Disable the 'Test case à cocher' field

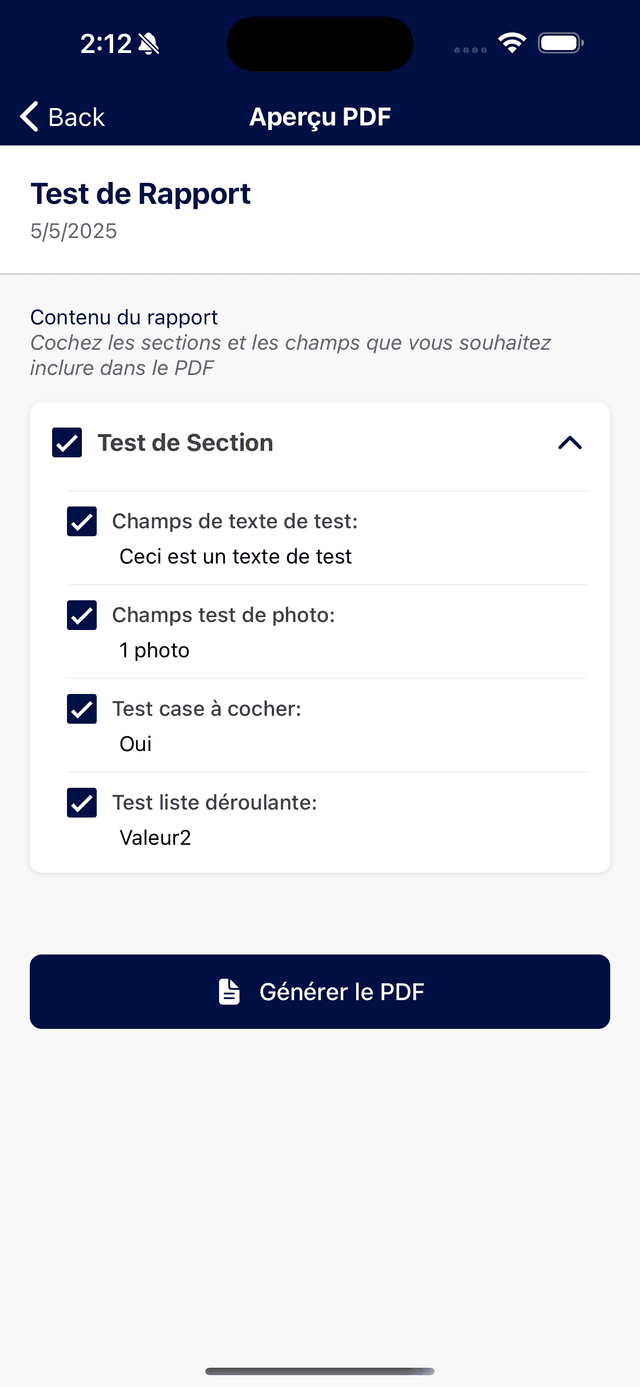tap(81, 709)
